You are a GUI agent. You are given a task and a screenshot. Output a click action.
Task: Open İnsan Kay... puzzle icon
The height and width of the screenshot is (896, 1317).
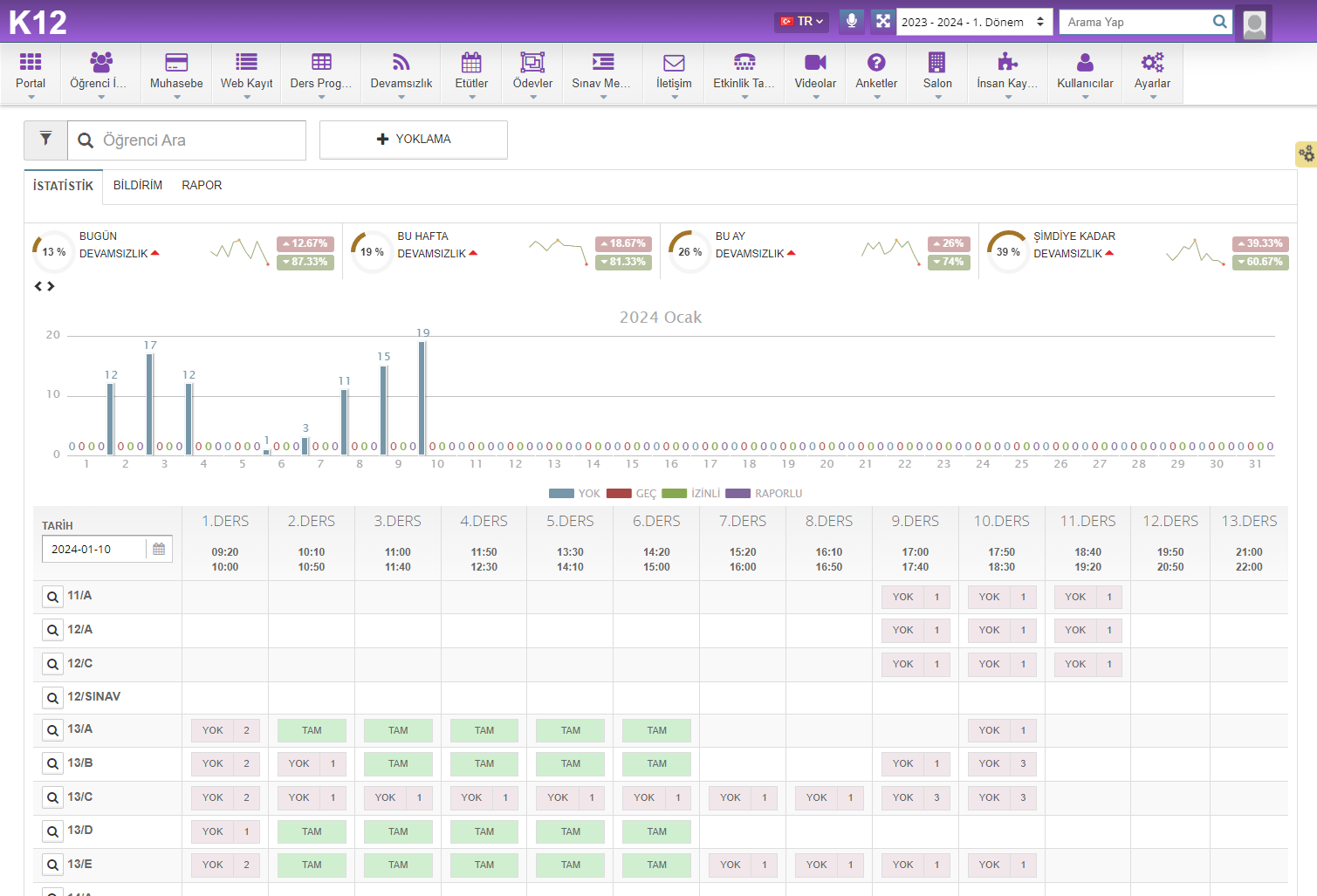coord(1007,61)
